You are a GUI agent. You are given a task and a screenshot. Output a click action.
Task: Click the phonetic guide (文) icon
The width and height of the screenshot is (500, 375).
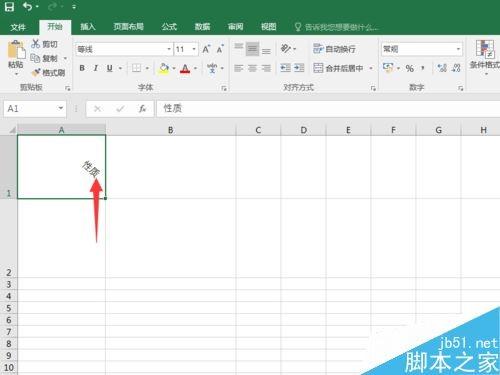(212, 68)
